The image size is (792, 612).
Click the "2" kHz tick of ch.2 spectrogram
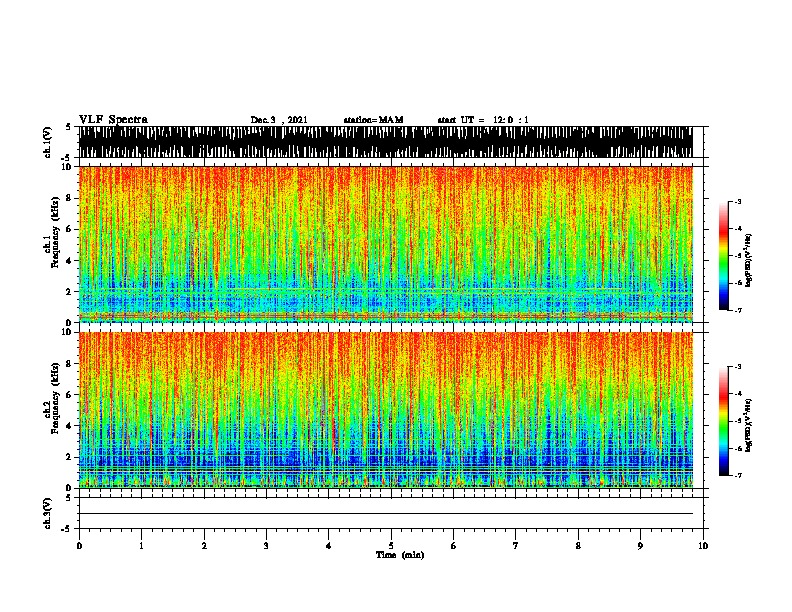71,457
